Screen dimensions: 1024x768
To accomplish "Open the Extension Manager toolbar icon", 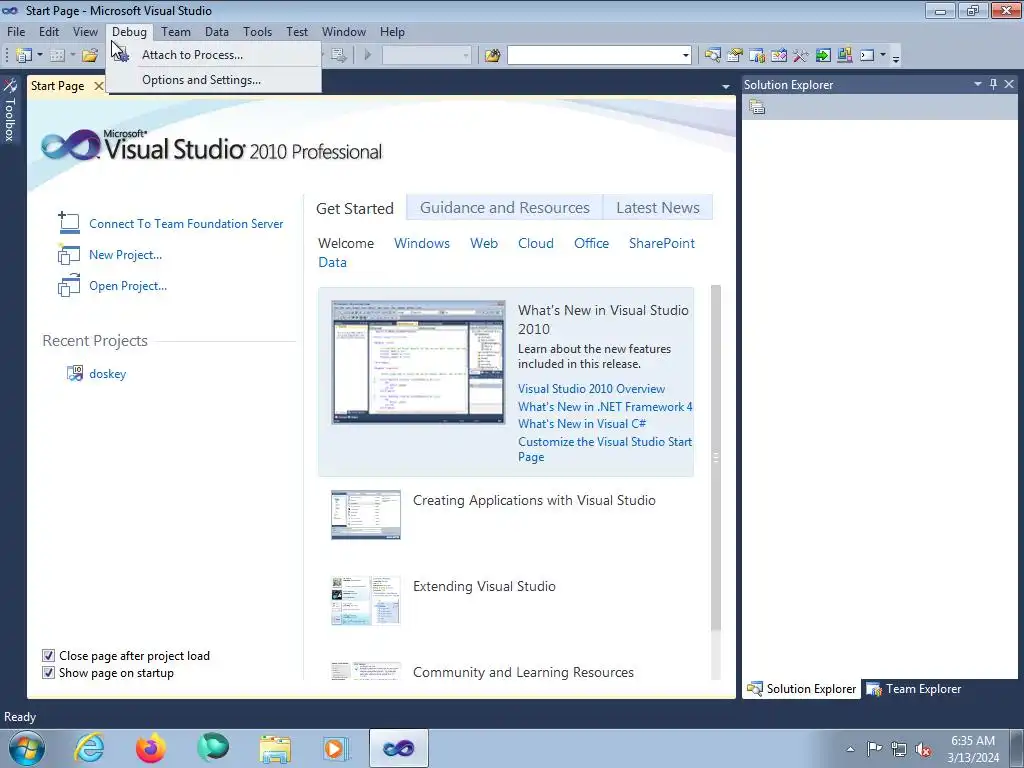I will 844,56.
